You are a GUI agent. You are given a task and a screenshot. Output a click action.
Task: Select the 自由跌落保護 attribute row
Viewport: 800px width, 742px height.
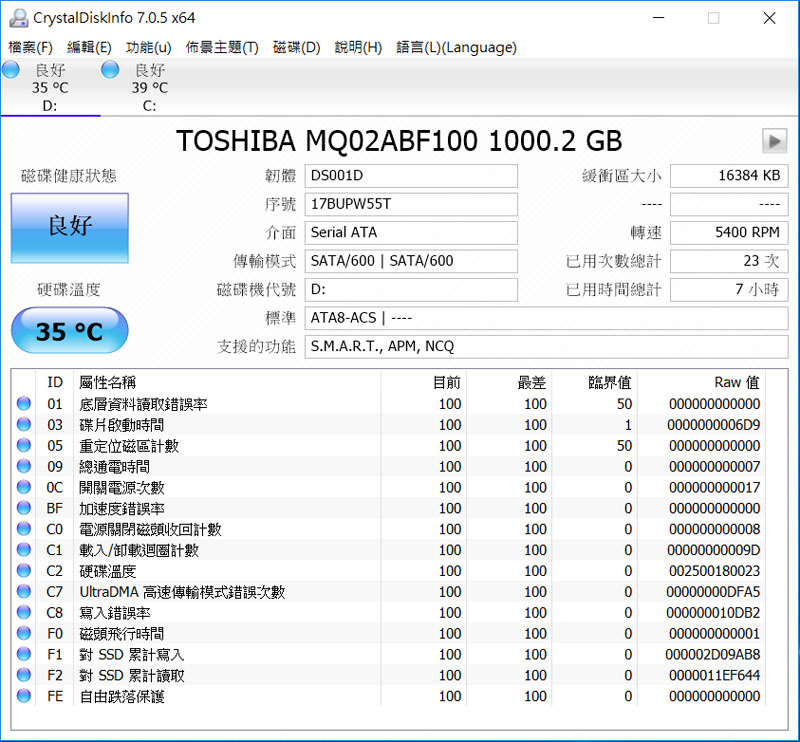[x=388, y=696]
